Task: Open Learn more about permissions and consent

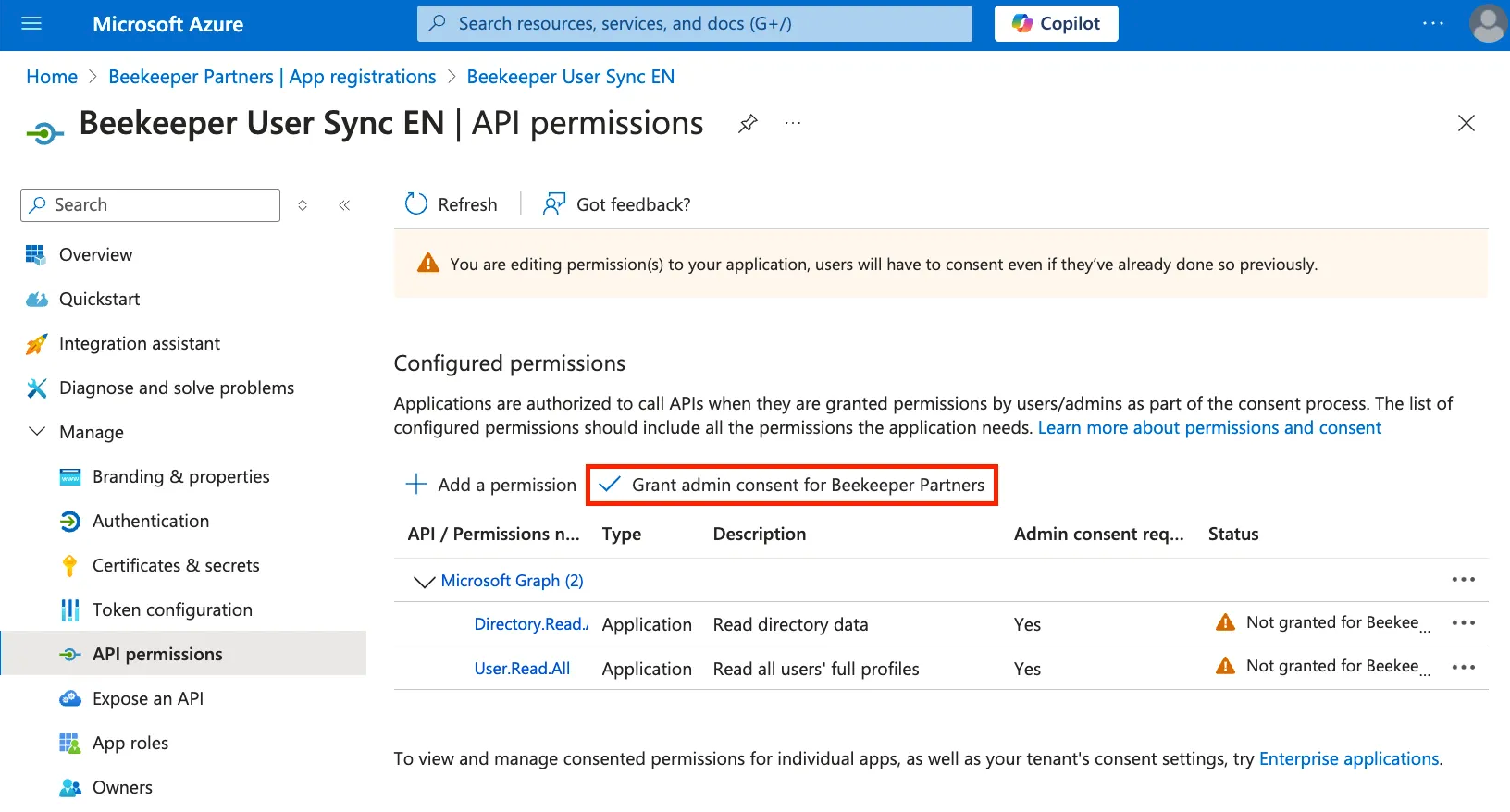Action: [x=1209, y=427]
